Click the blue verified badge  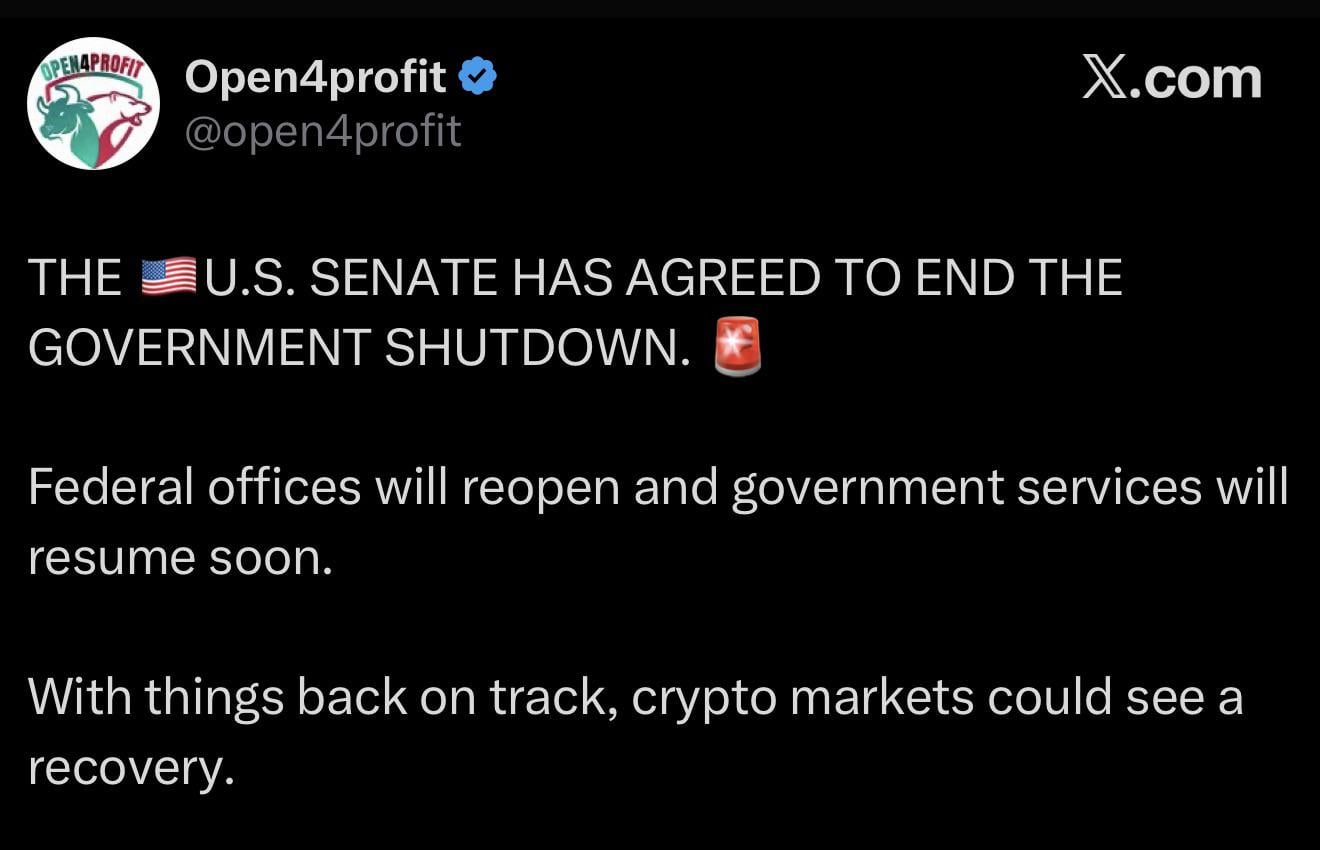pos(477,77)
